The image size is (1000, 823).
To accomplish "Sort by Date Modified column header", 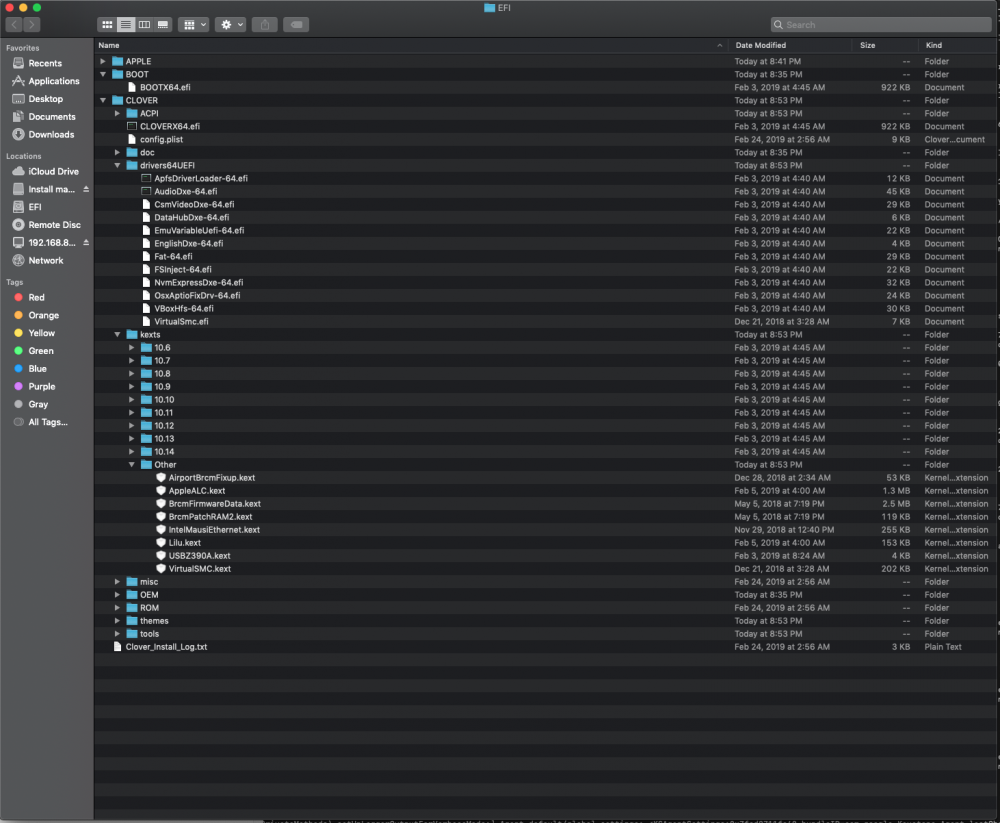I will [790, 45].
